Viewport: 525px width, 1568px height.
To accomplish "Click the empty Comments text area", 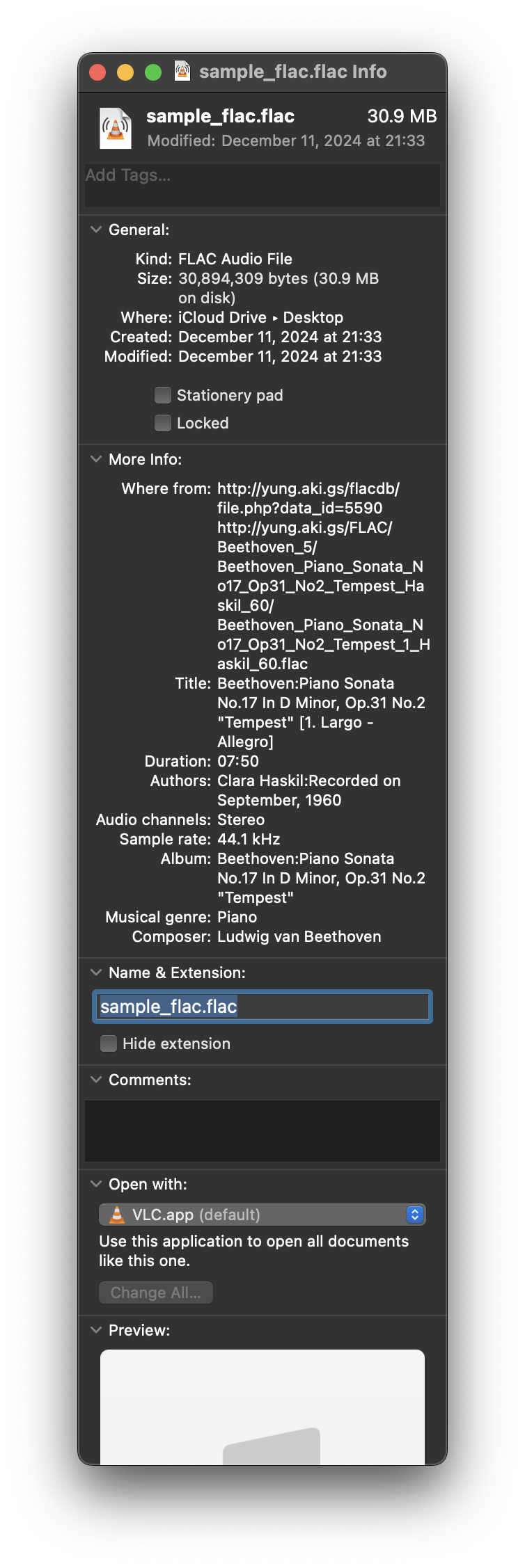I will (262, 1130).
